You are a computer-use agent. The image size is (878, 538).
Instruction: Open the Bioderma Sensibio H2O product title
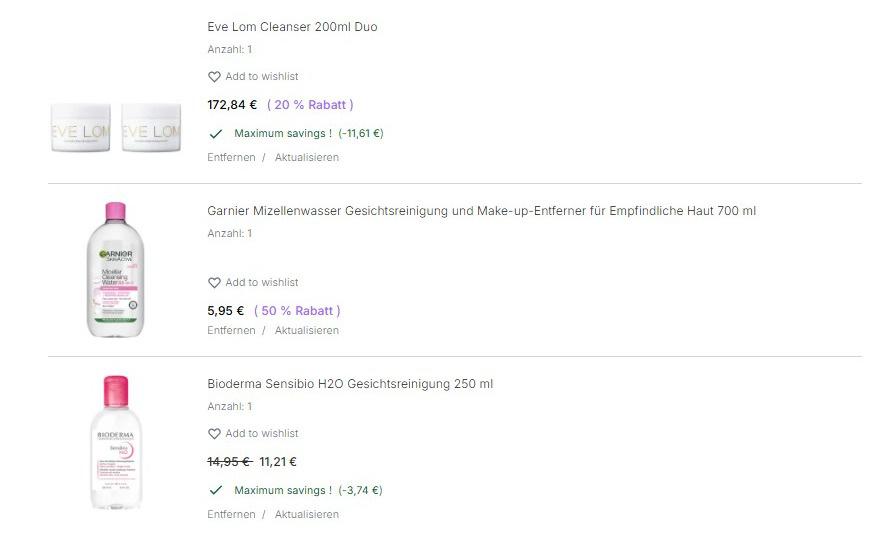350,384
